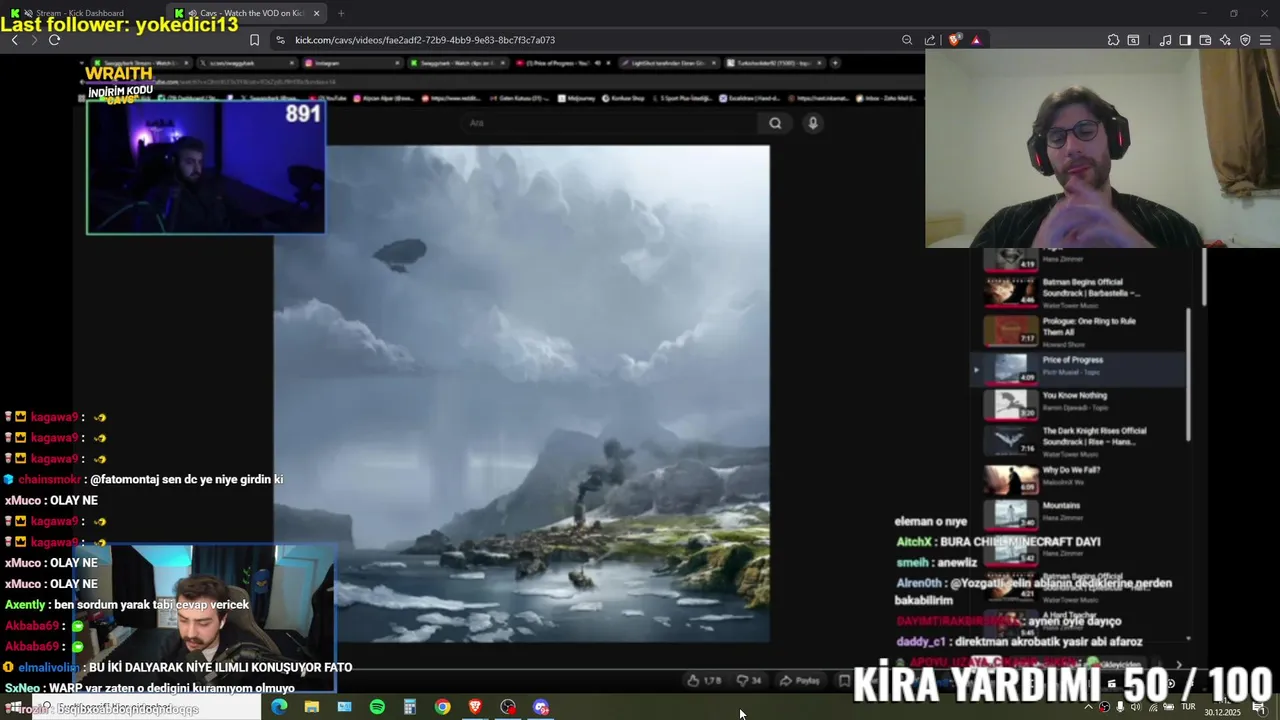Click Axently username in left chat
The height and width of the screenshot is (720, 1280).
25,605
